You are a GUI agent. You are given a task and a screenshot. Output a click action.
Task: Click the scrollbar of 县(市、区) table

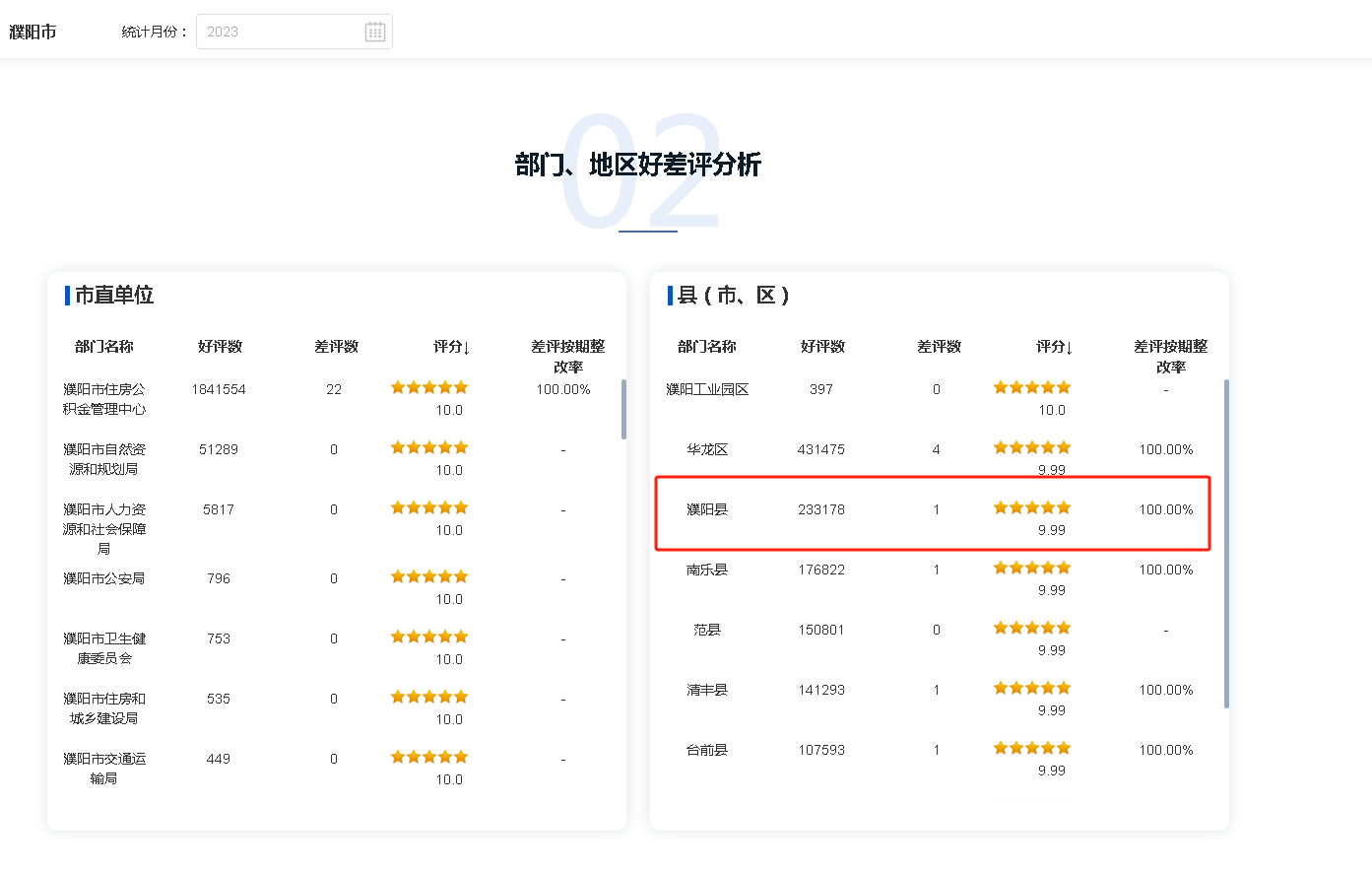tap(1226, 543)
